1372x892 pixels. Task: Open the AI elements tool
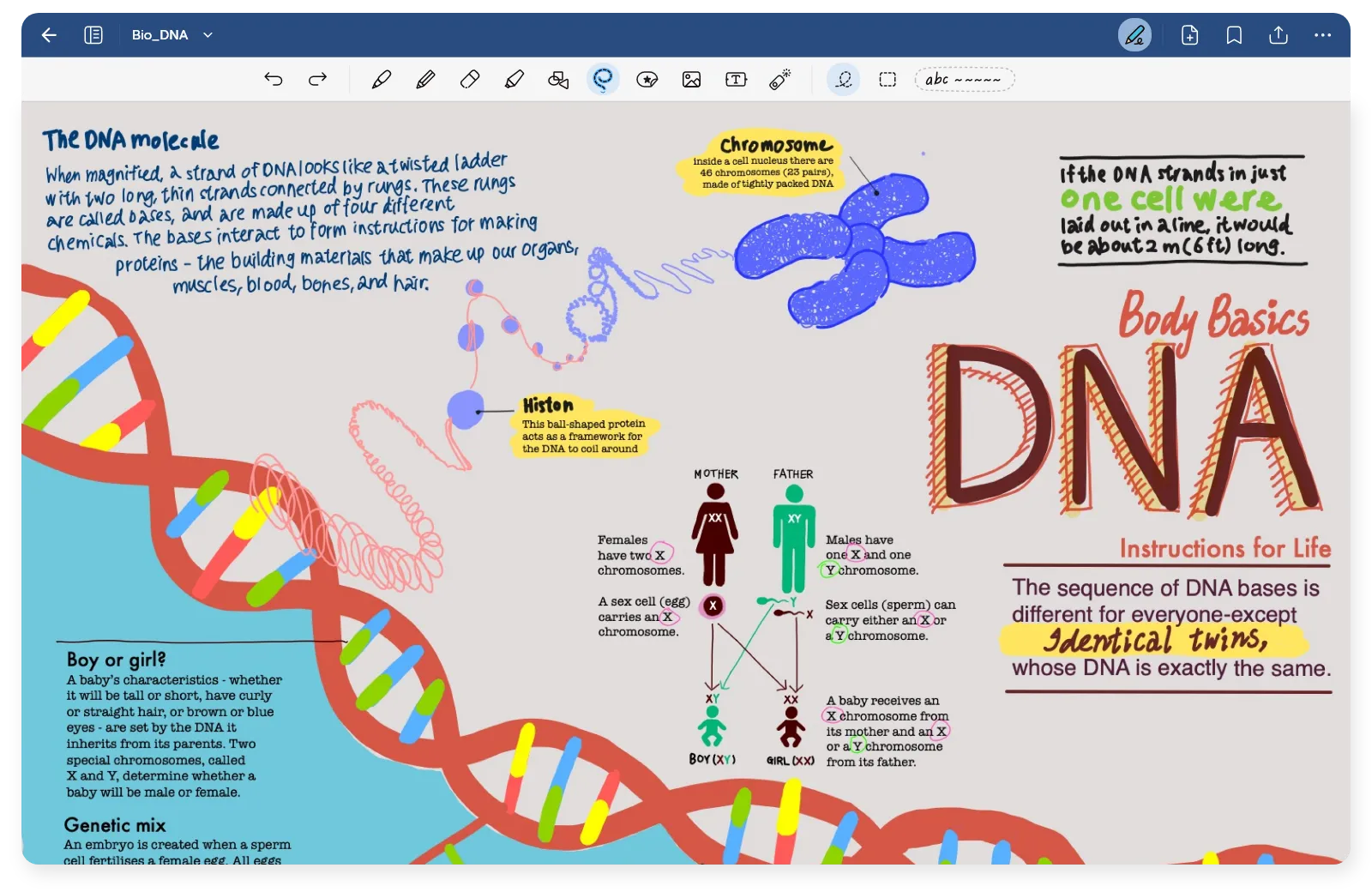[x=779, y=79]
